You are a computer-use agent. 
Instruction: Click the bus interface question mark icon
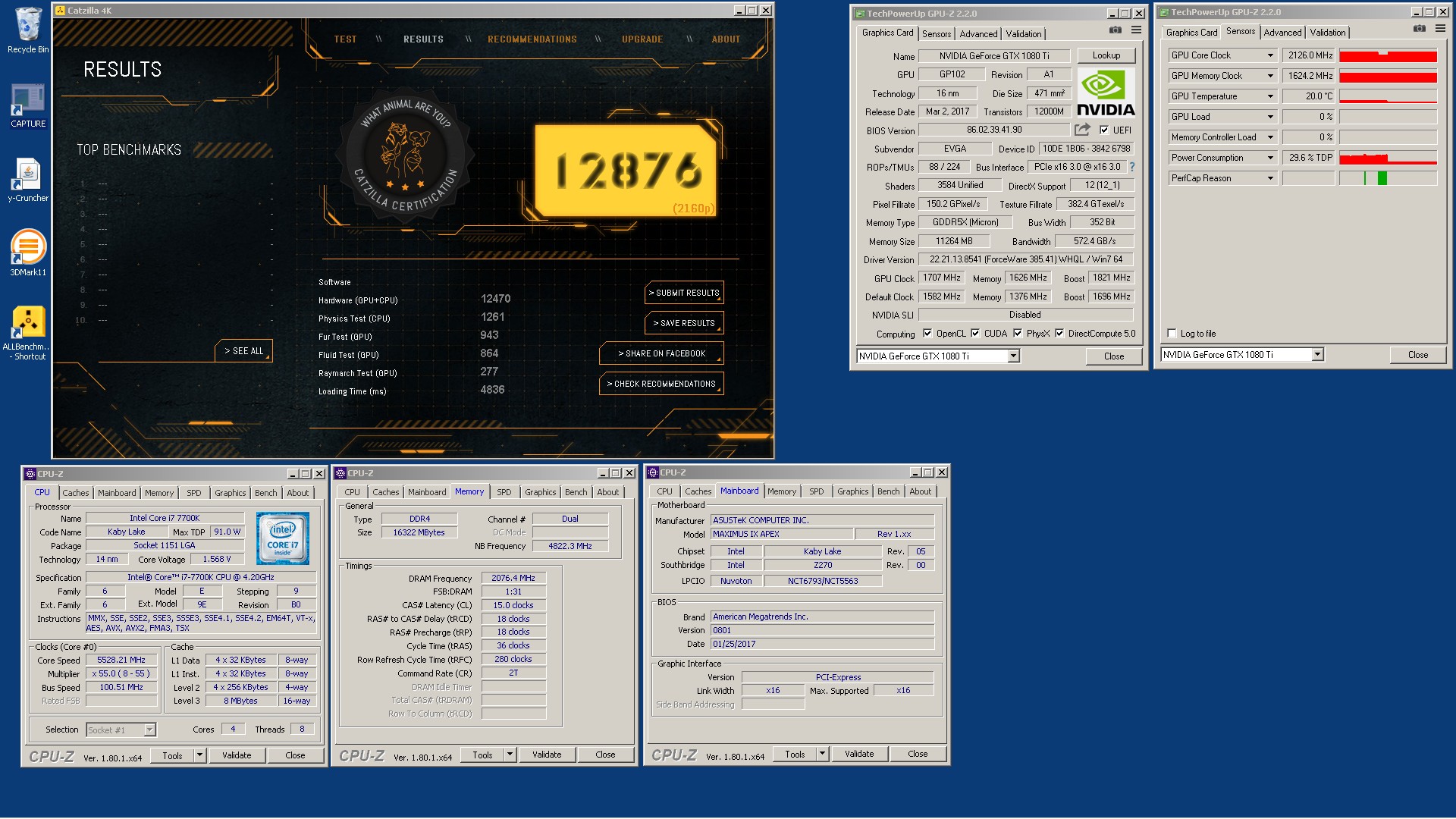[1132, 167]
